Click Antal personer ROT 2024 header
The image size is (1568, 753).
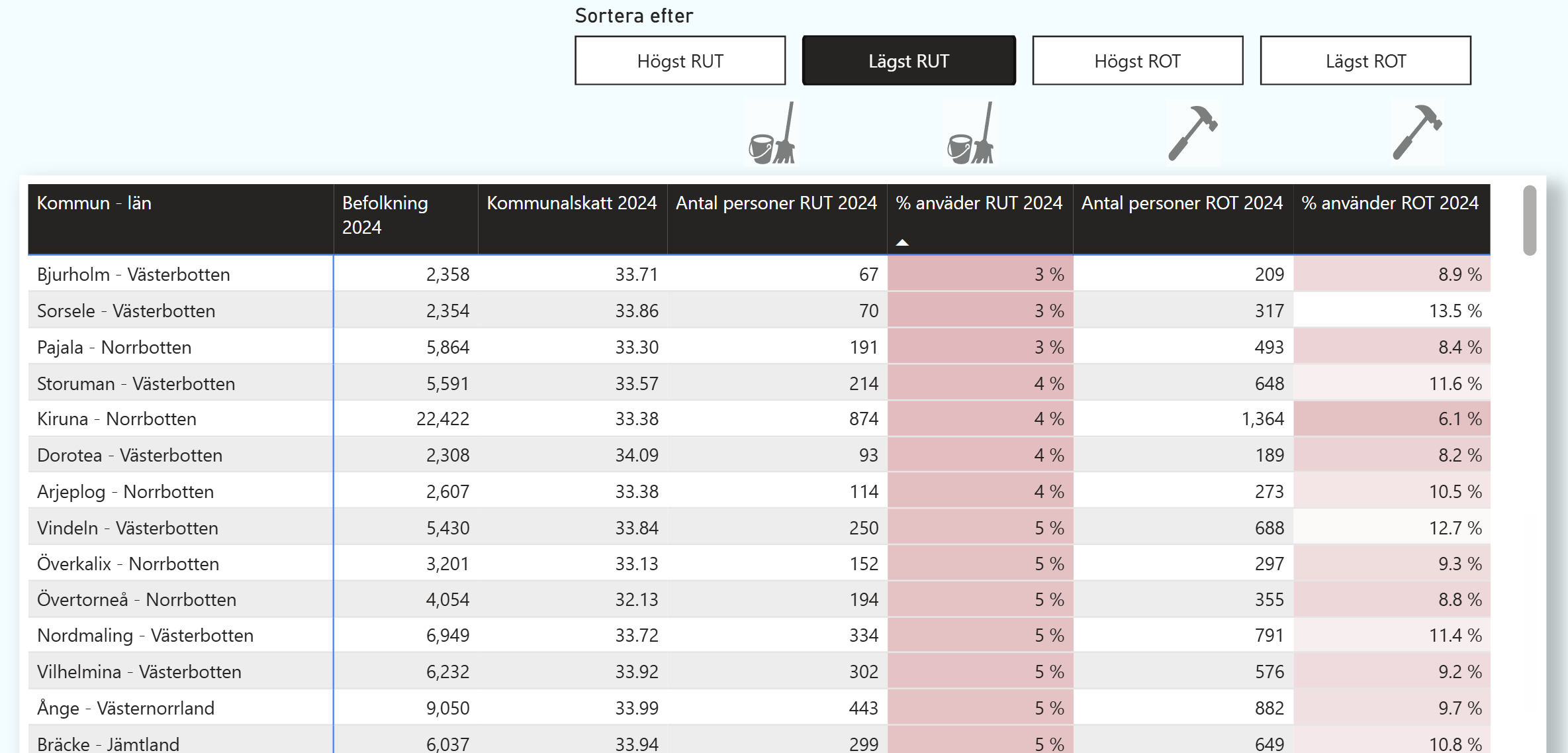click(x=1181, y=203)
